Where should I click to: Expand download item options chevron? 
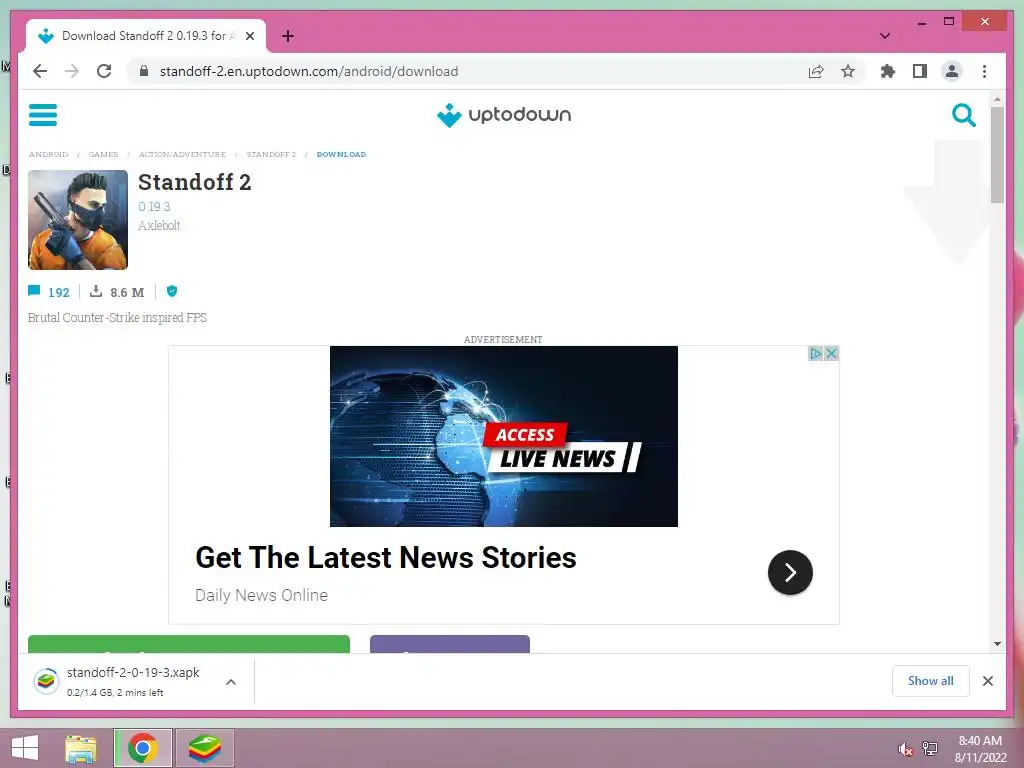pyautogui.click(x=231, y=682)
